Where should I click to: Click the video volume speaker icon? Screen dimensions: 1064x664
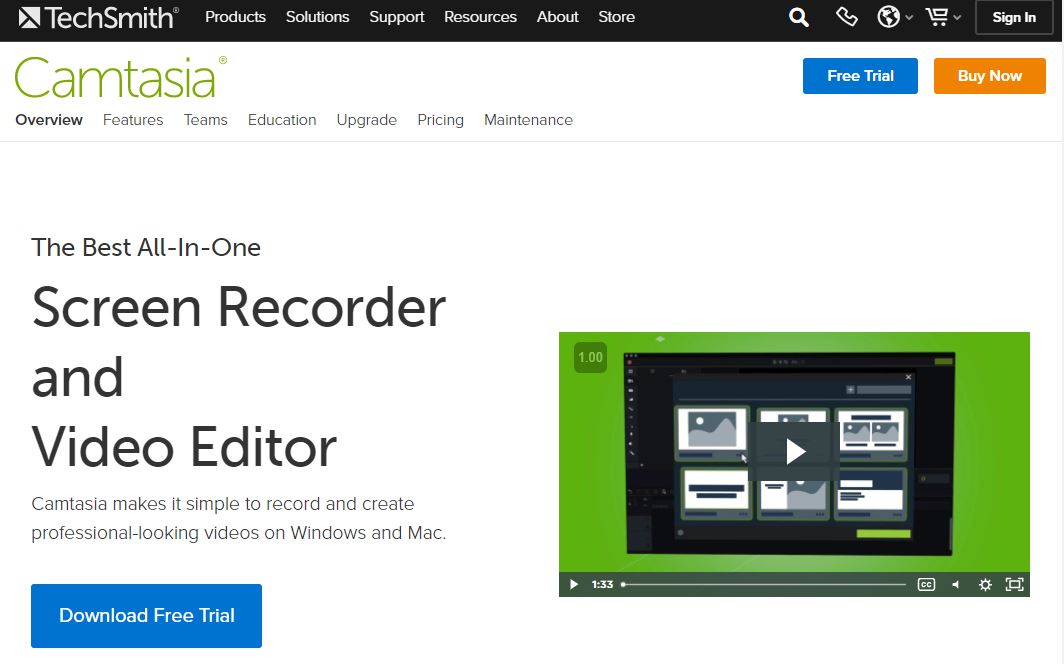(956, 585)
